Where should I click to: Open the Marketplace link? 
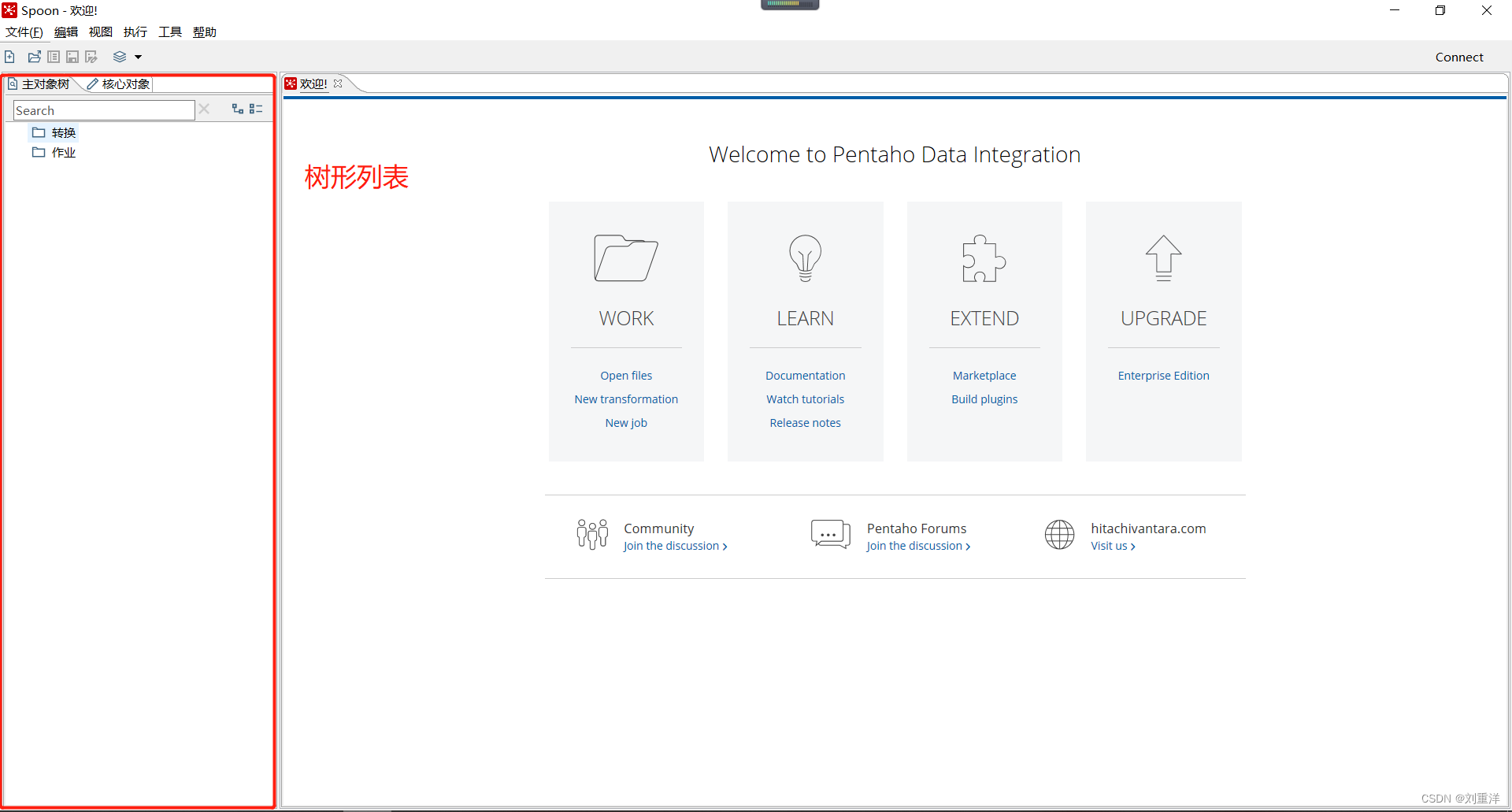tap(984, 376)
